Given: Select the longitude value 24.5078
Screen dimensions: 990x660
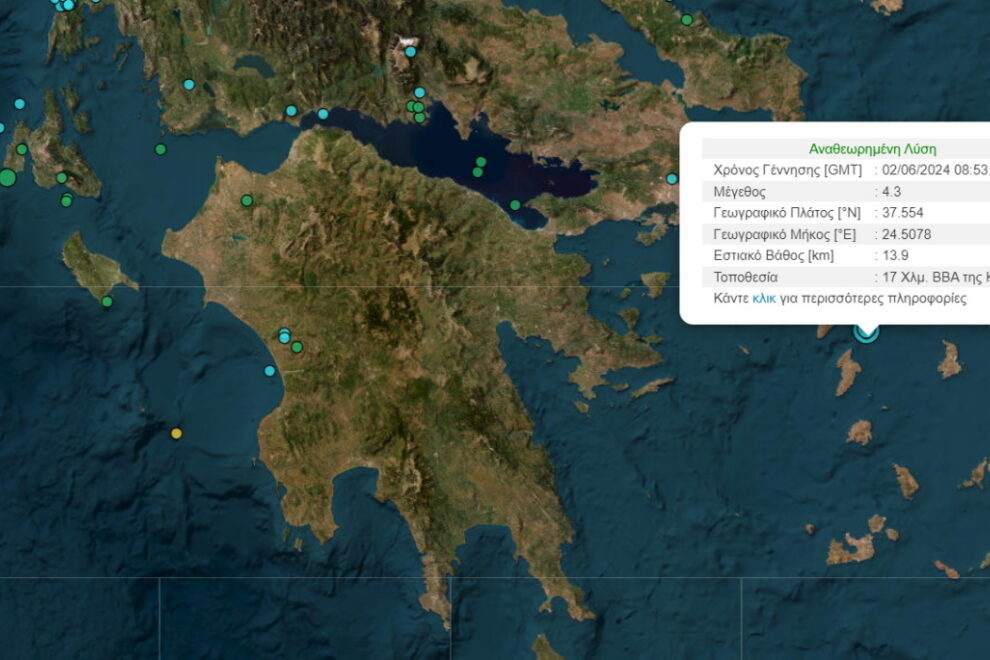Looking at the screenshot, I should tap(906, 234).
